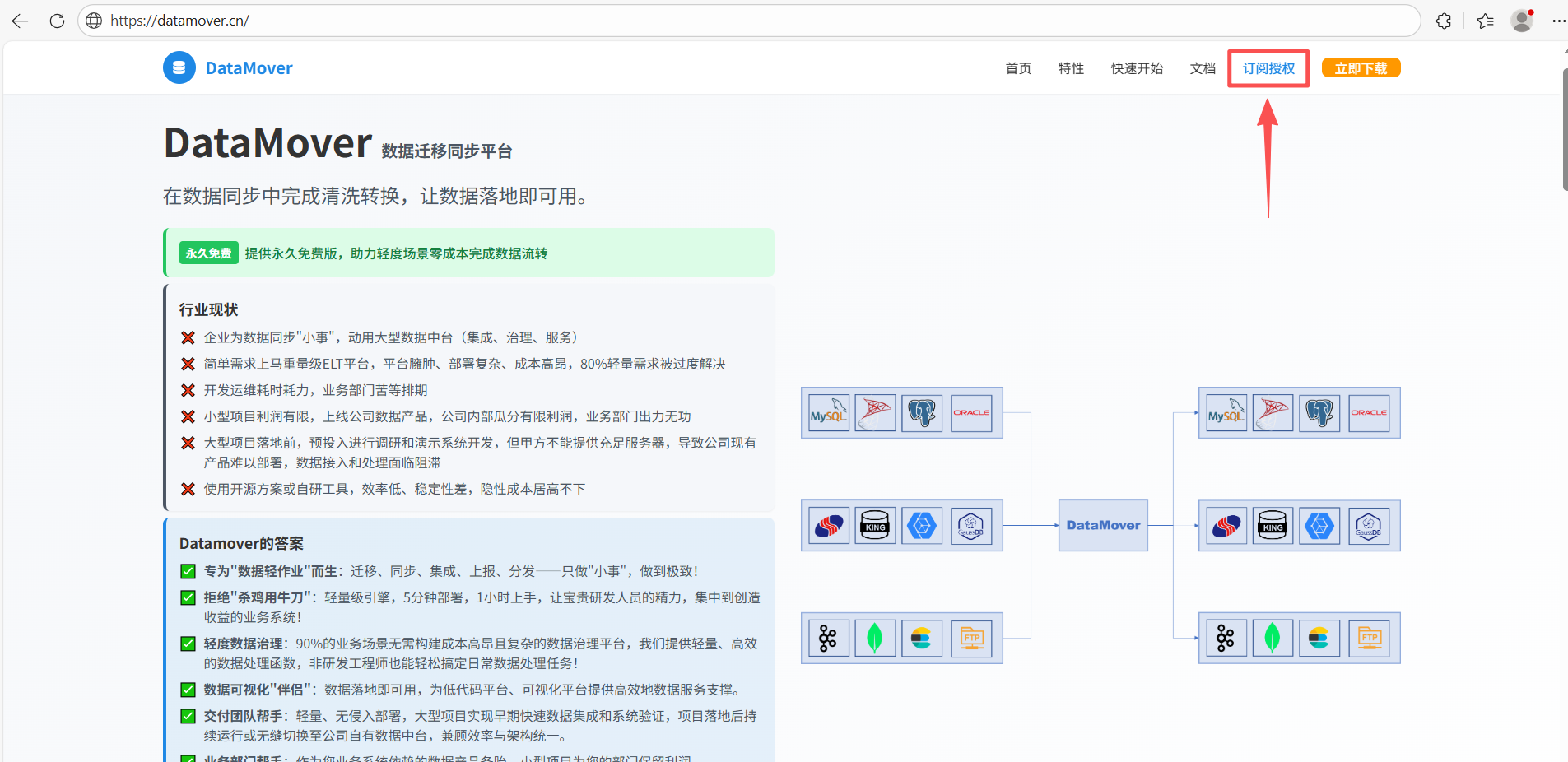1568x762 pixels.
Task: Open the 订阅授权 subscription page
Action: tap(1267, 68)
